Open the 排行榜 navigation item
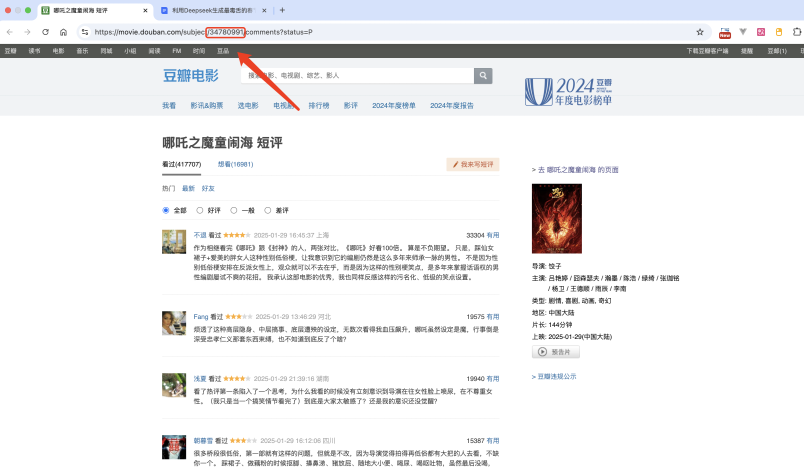 (x=319, y=105)
